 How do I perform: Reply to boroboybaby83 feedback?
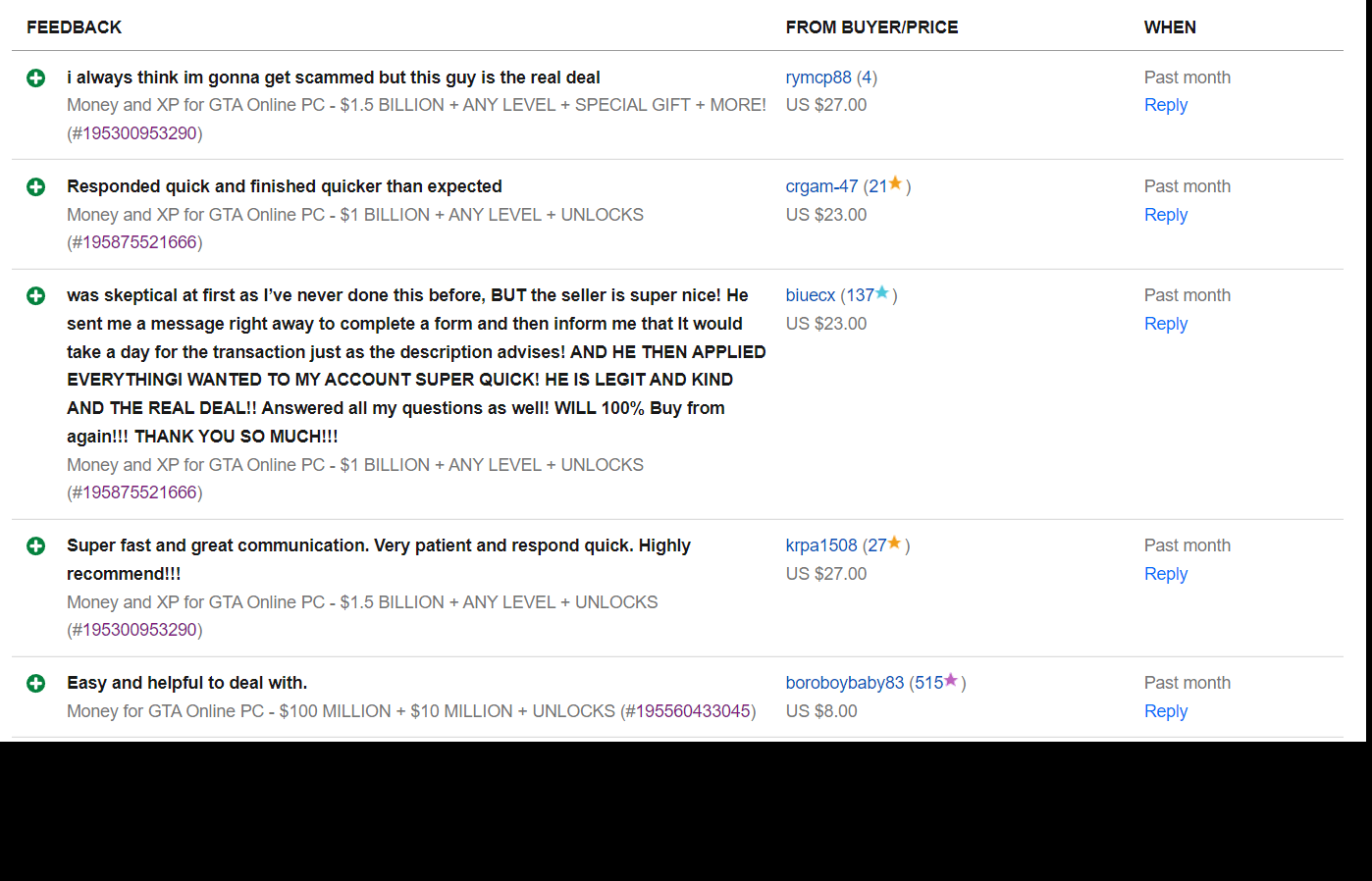1166,711
